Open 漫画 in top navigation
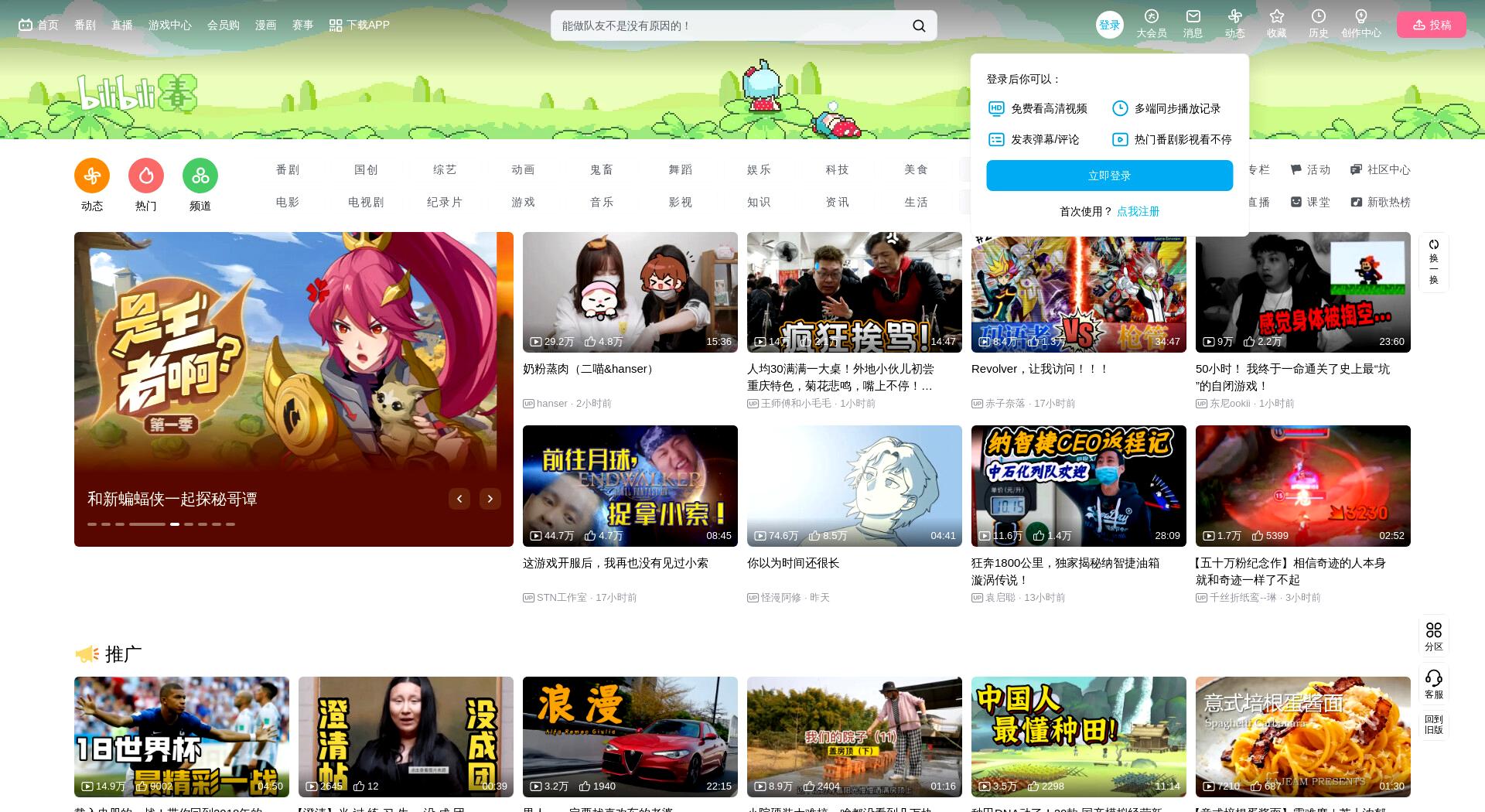The height and width of the screenshot is (812, 1485). pos(266,25)
